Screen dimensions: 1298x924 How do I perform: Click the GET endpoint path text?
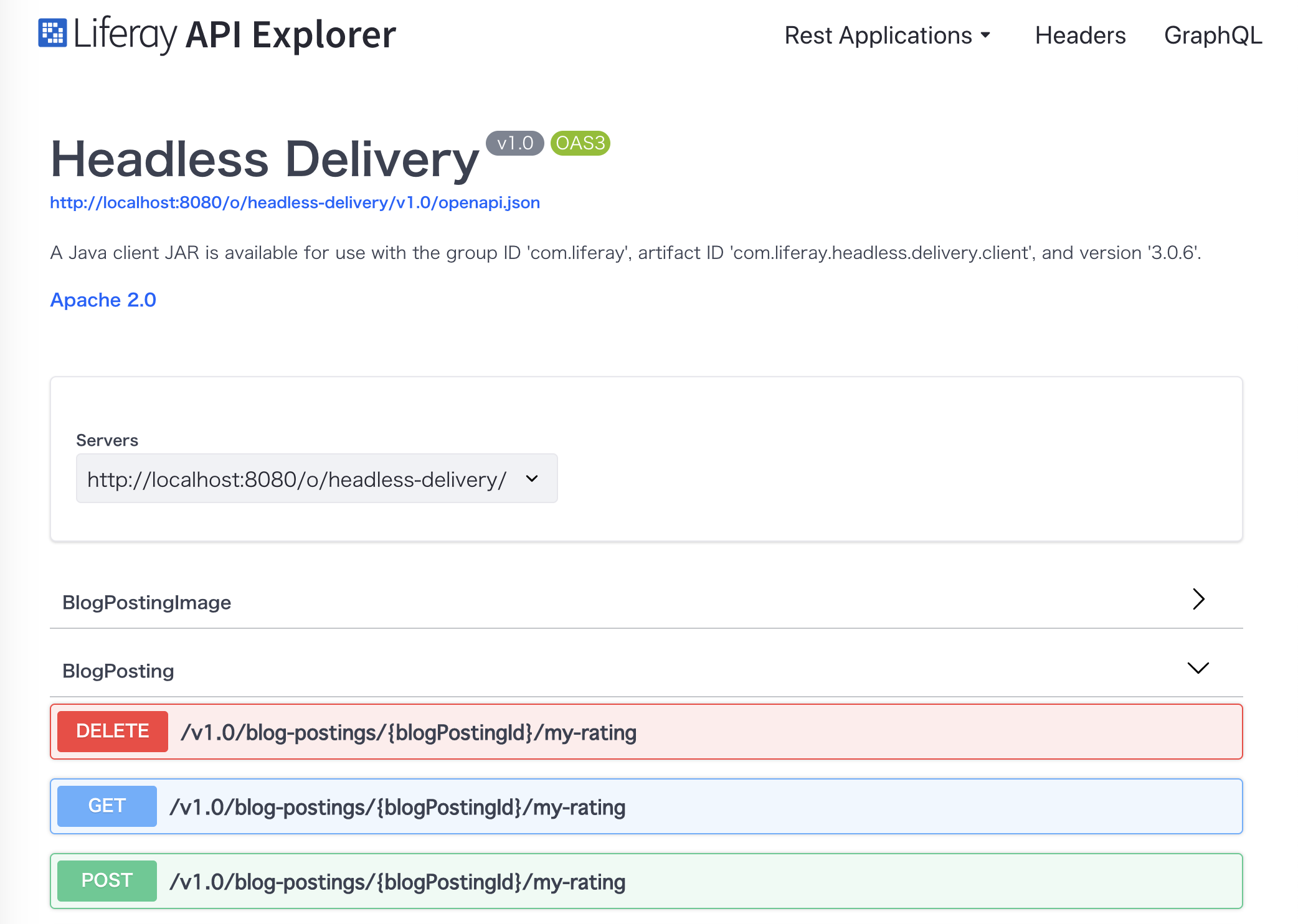point(397,807)
